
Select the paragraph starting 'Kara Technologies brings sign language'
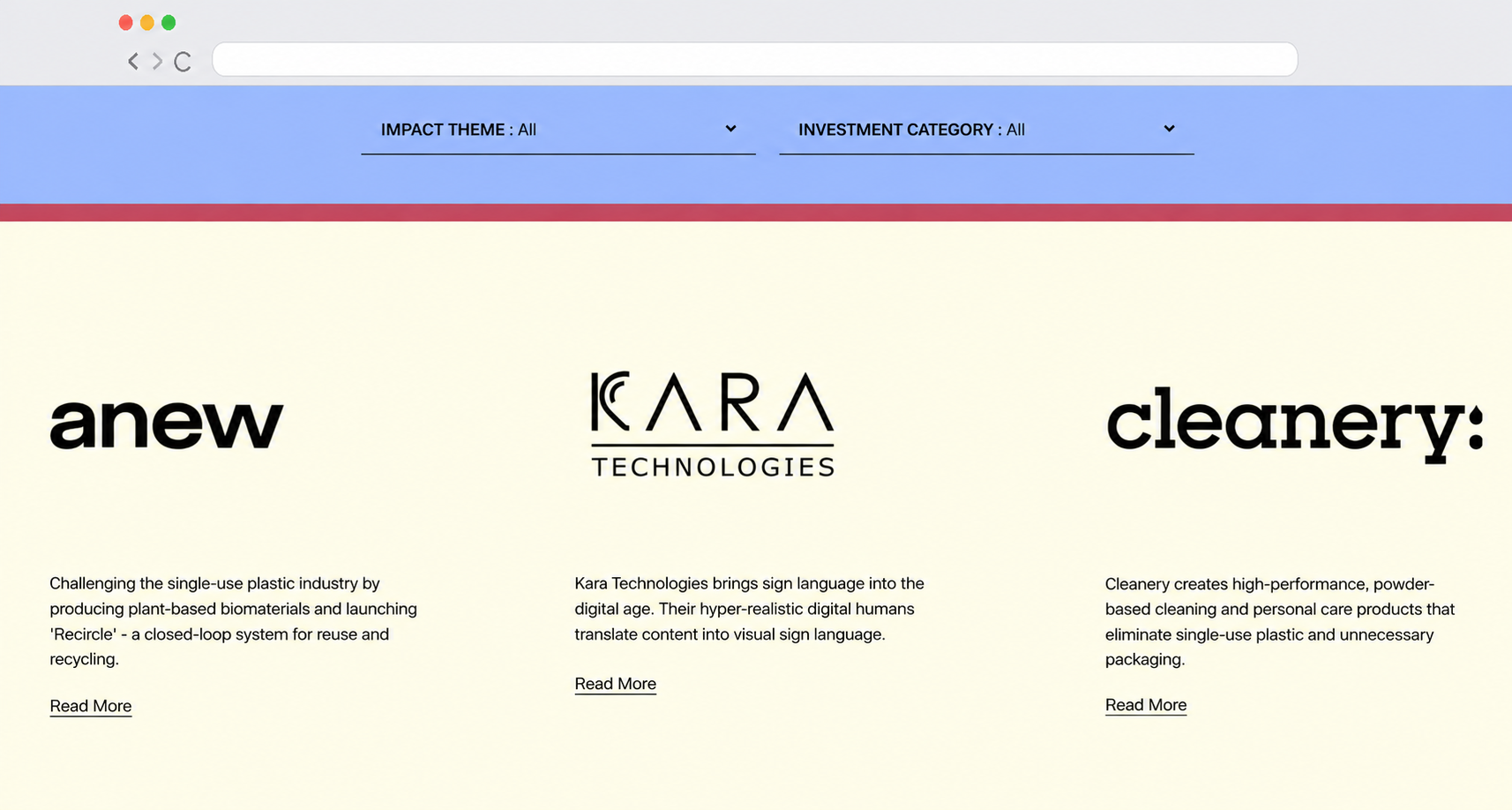pos(750,609)
